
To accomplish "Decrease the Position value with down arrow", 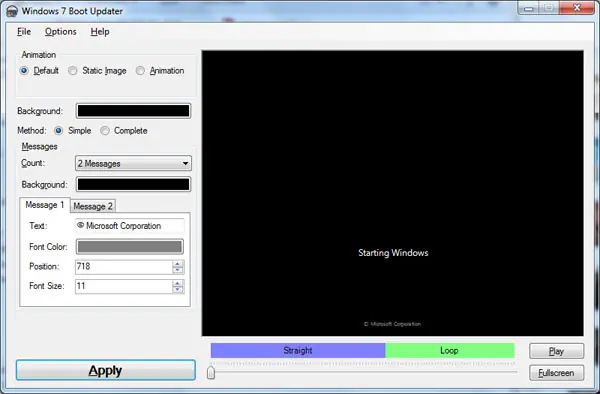I will [178, 270].
